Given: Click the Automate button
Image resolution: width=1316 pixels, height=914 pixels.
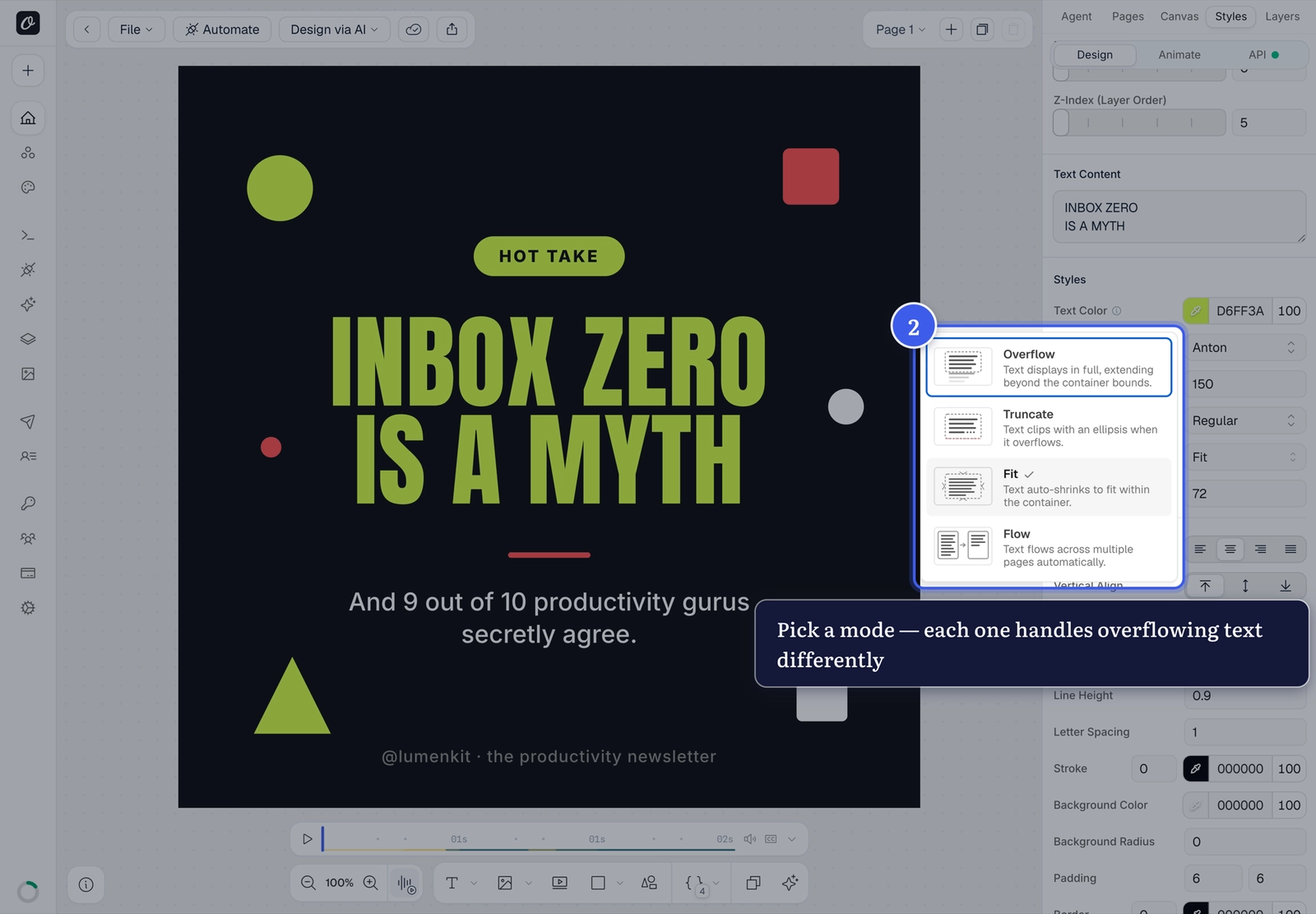Looking at the screenshot, I should pos(222,30).
